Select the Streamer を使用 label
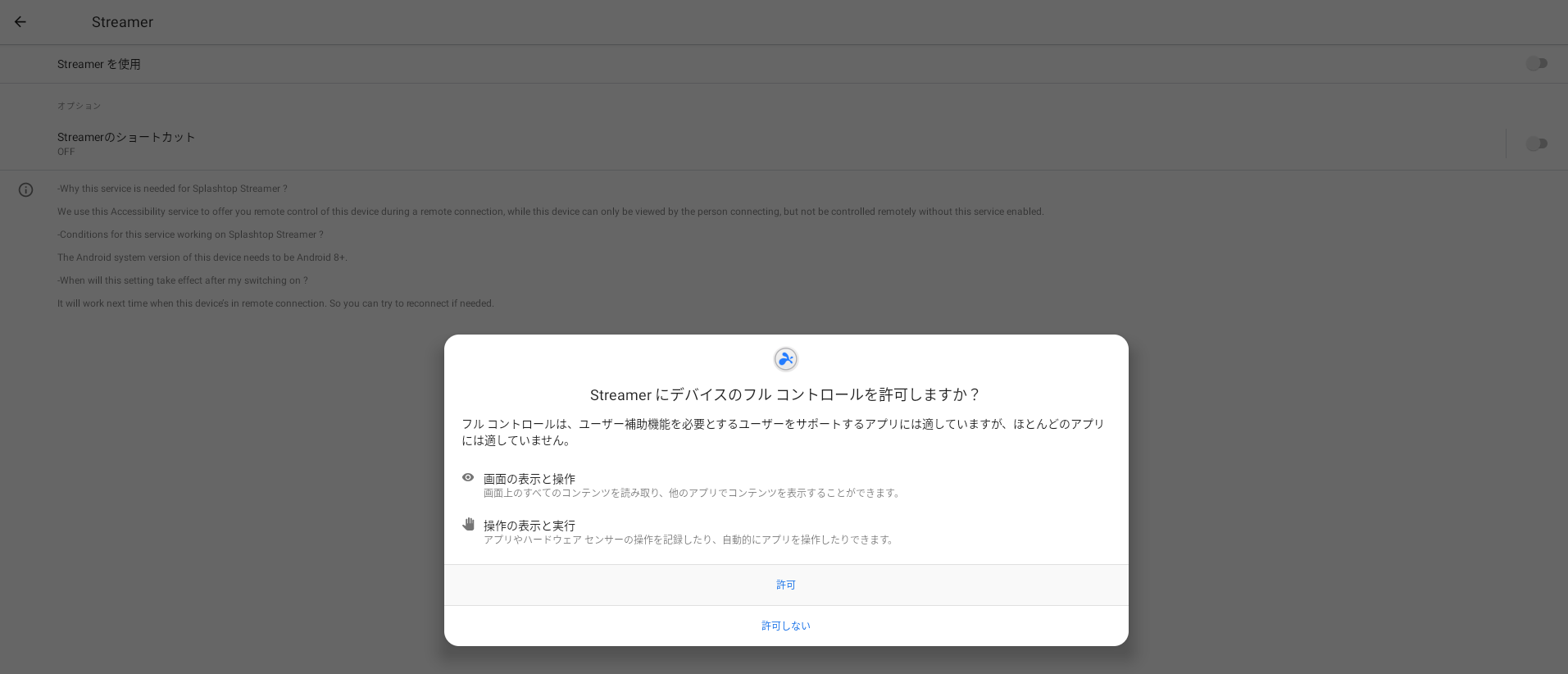Image resolution: width=1568 pixels, height=674 pixels. click(x=99, y=64)
